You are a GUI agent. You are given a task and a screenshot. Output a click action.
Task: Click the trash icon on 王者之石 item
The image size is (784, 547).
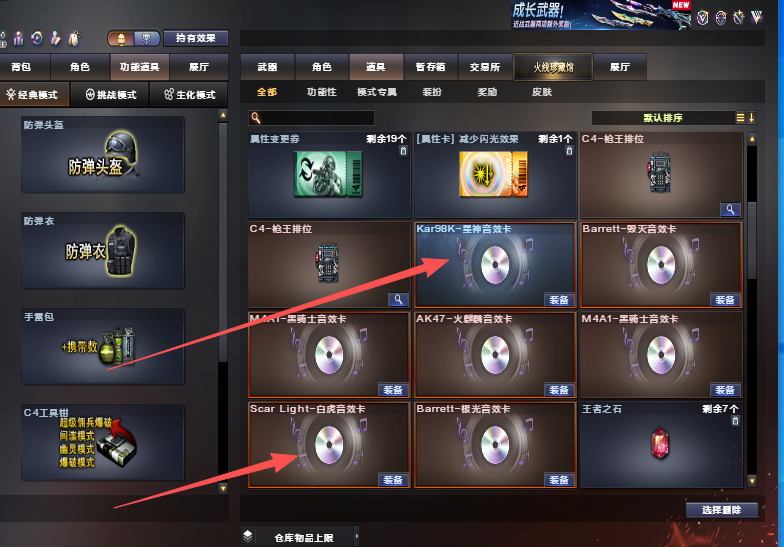735,421
